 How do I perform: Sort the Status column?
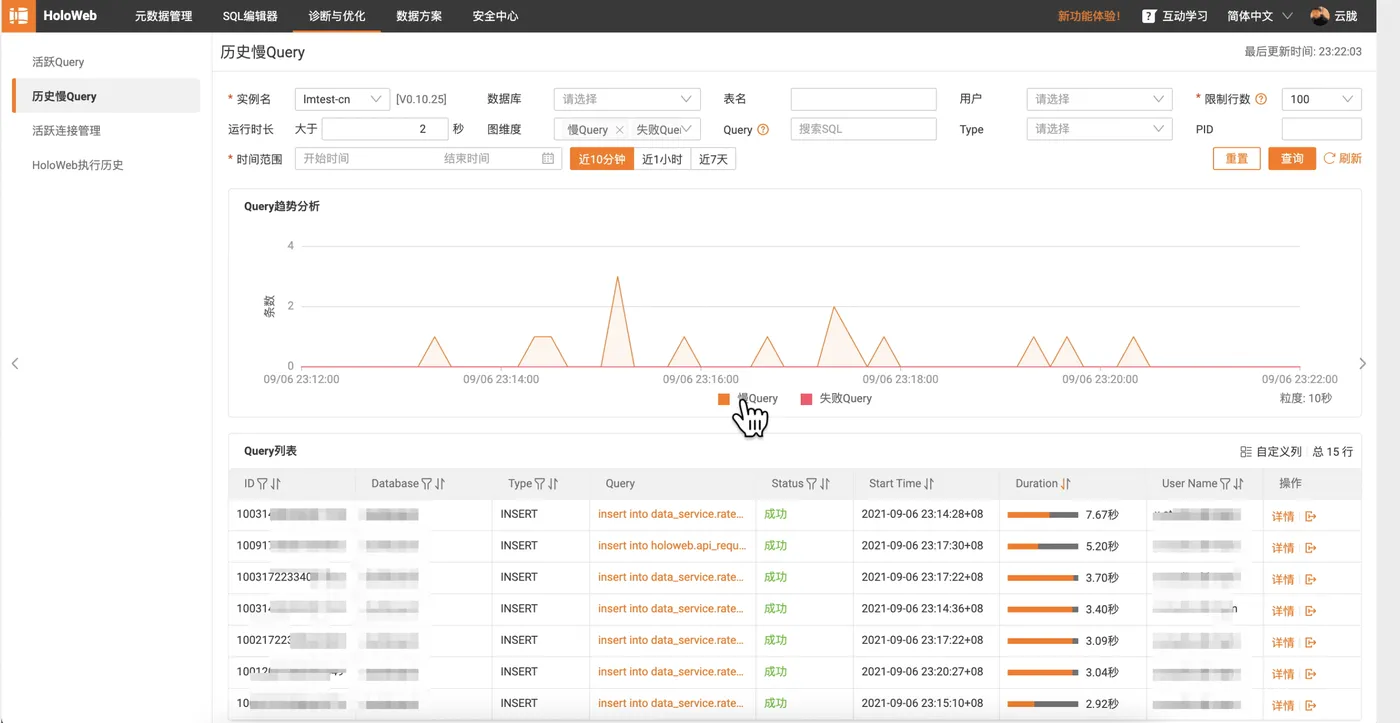pyautogui.click(x=825, y=484)
